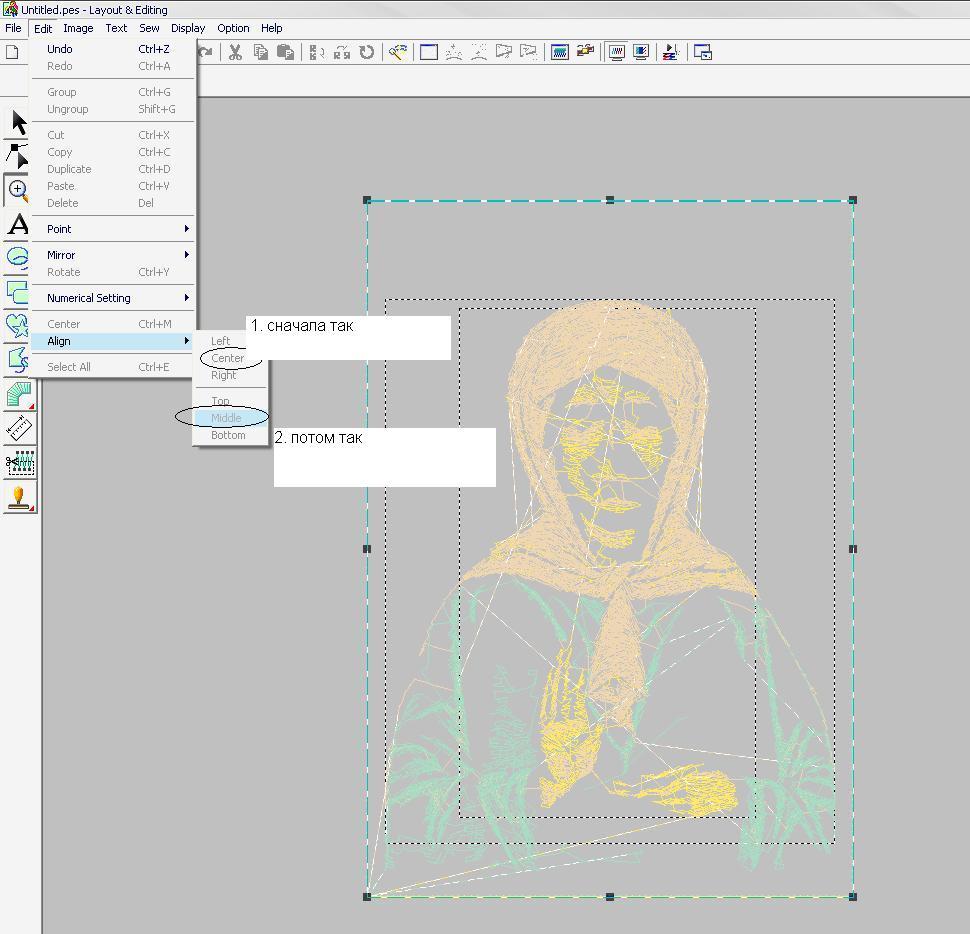This screenshot has height=934, width=970.
Task: Select the arrow selection tool
Action: 18,123
